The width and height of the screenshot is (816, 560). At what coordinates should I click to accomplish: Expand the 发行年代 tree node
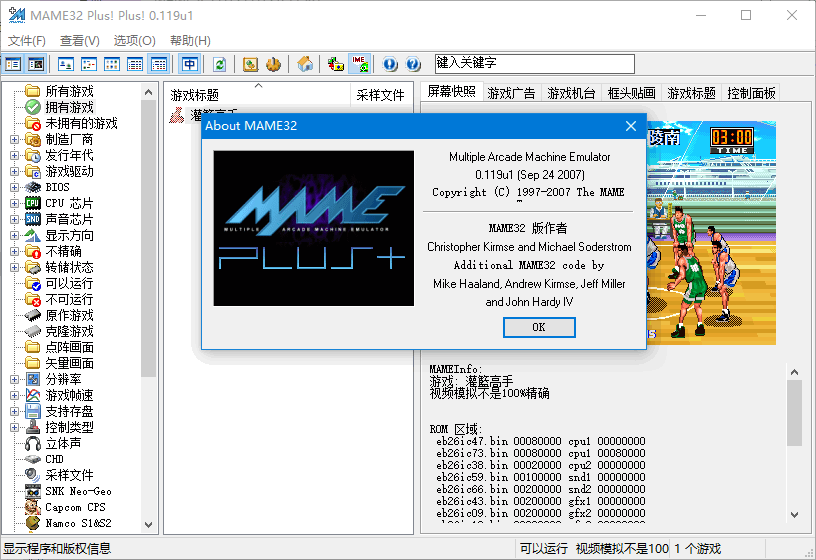click(x=15, y=156)
